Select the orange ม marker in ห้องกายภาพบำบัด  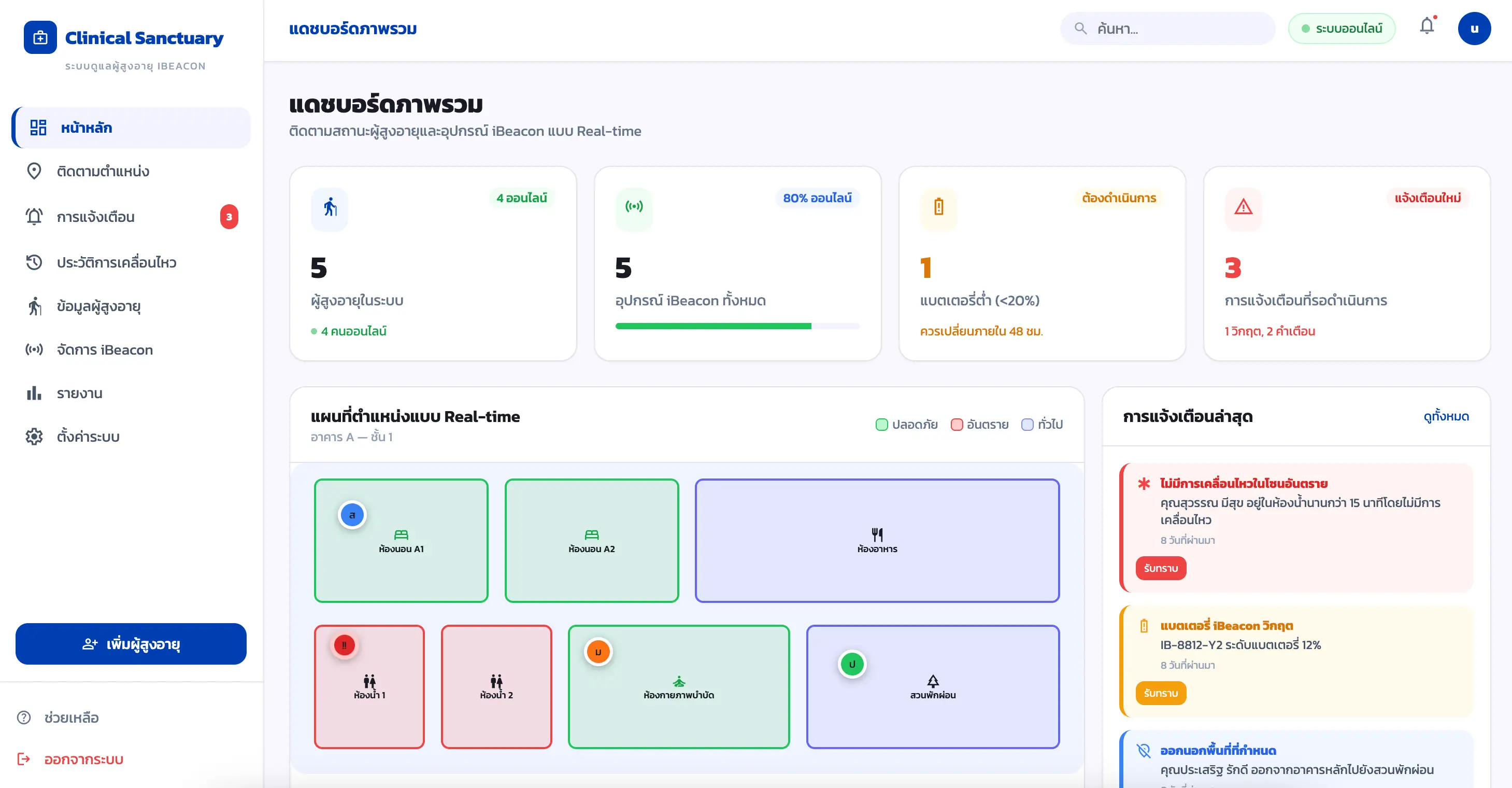click(598, 652)
